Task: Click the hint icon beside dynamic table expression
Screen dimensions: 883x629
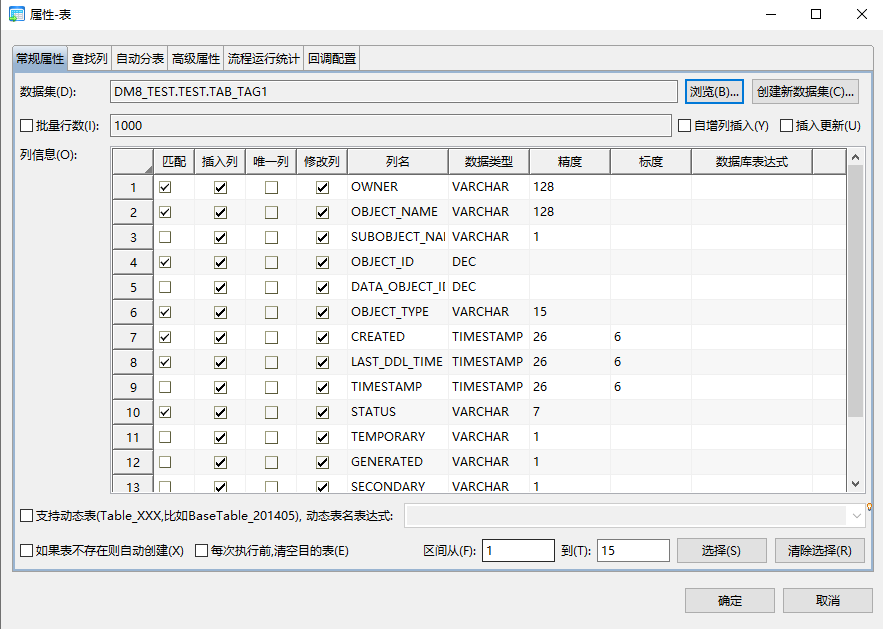Action: click(869, 507)
